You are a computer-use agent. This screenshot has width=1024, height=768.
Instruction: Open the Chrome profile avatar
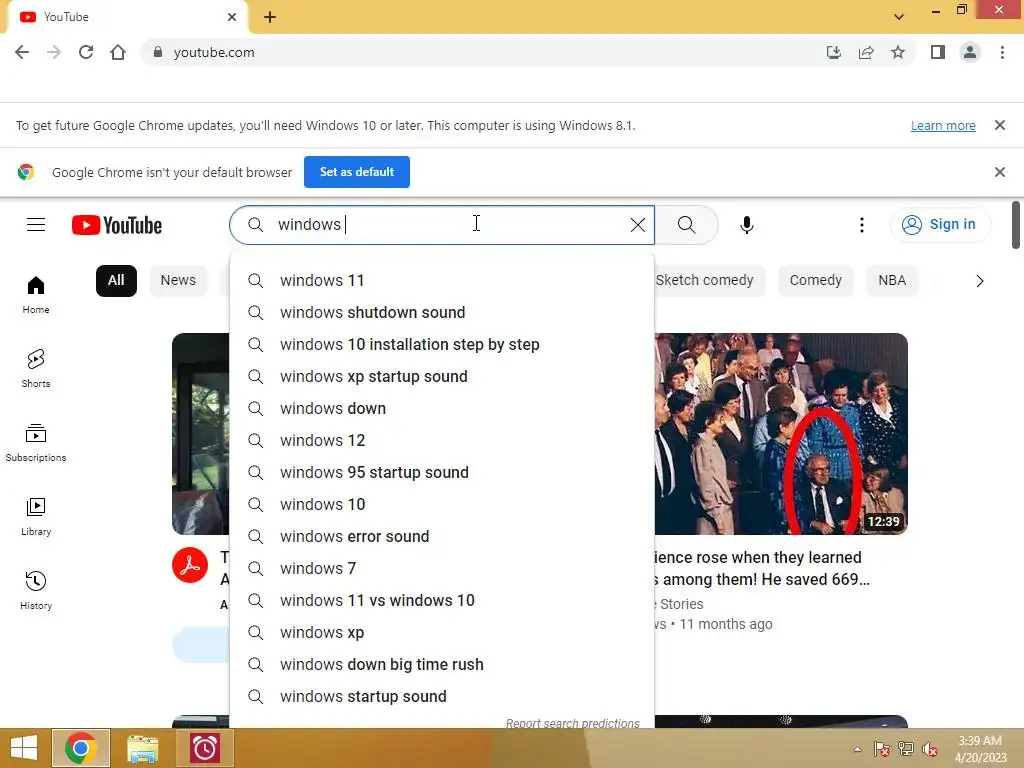click(970, 52)
